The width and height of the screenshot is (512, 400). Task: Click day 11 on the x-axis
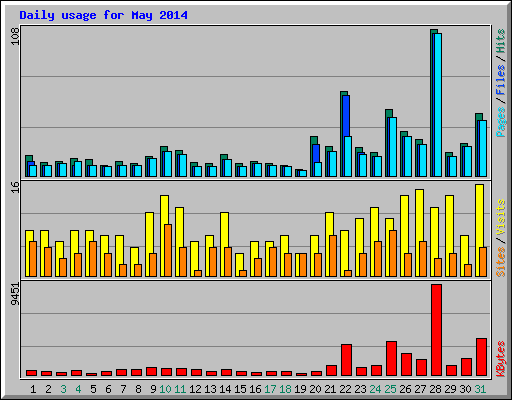(x=180, y=389)
